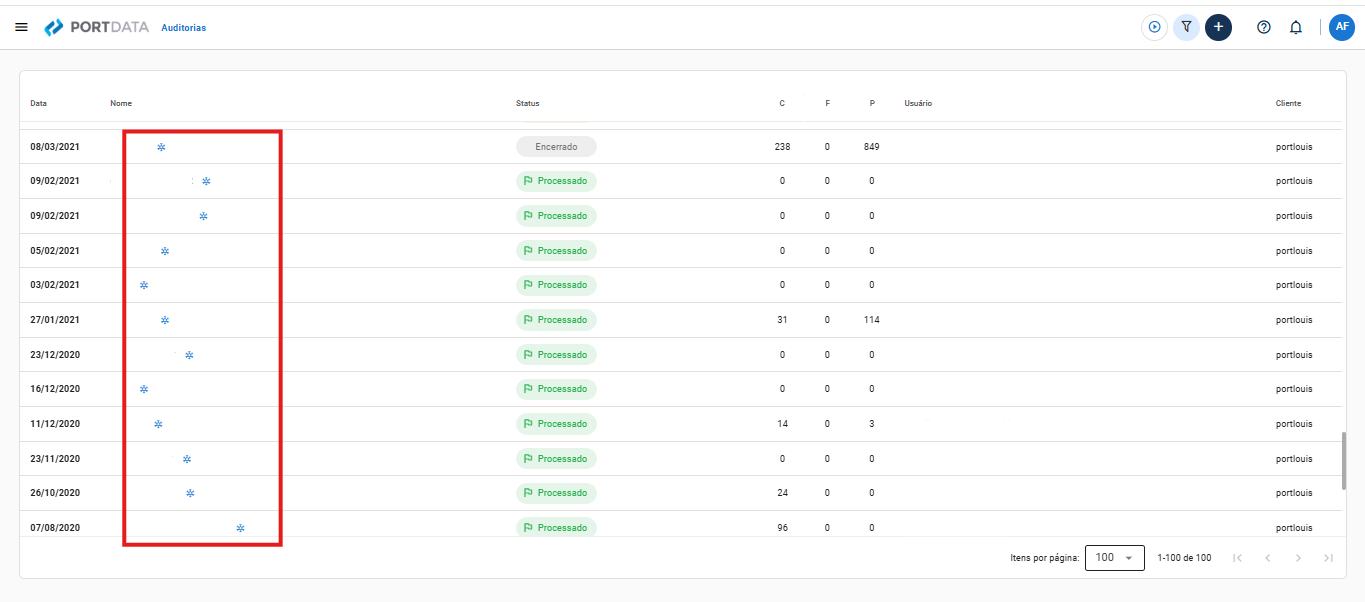Click the Encerrado status badge
The image size is (1365, 602).
(x=556, y=147)
